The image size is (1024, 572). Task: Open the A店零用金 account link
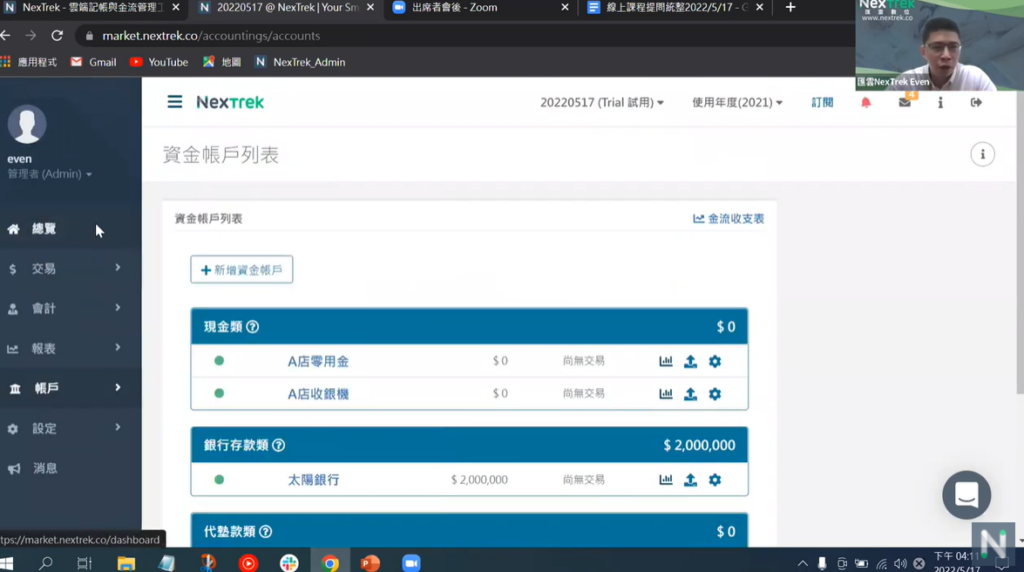point(318,361)
